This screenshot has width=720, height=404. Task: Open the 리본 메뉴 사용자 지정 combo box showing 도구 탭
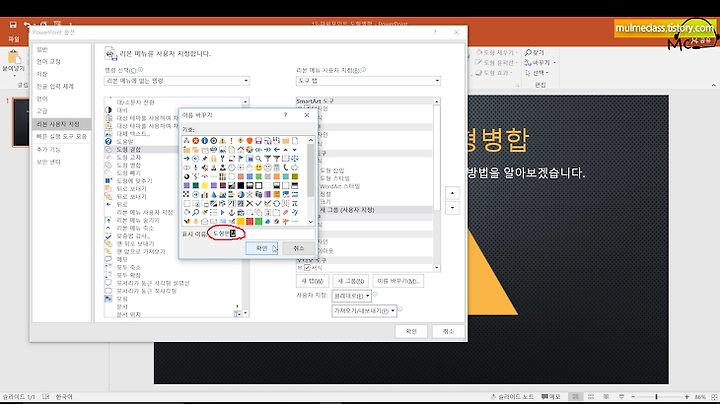[368, 81]
